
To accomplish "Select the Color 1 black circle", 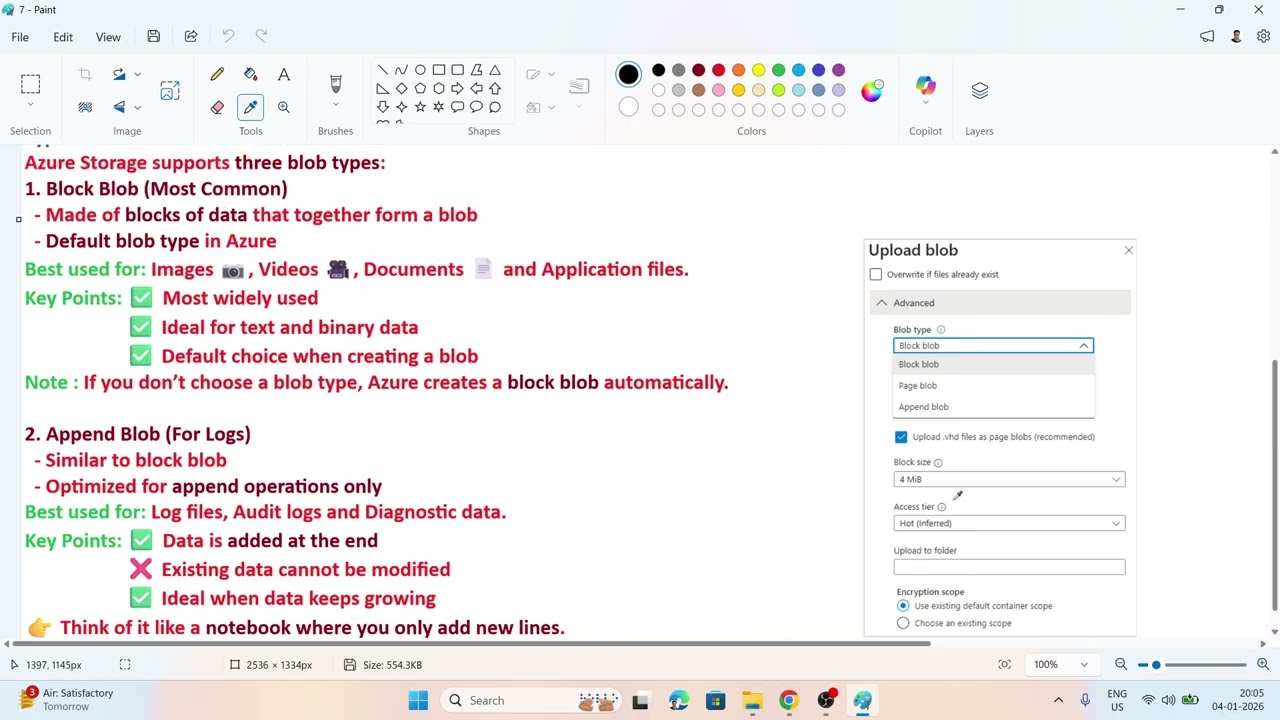I will pyautogui.click(x=628, y=74).
